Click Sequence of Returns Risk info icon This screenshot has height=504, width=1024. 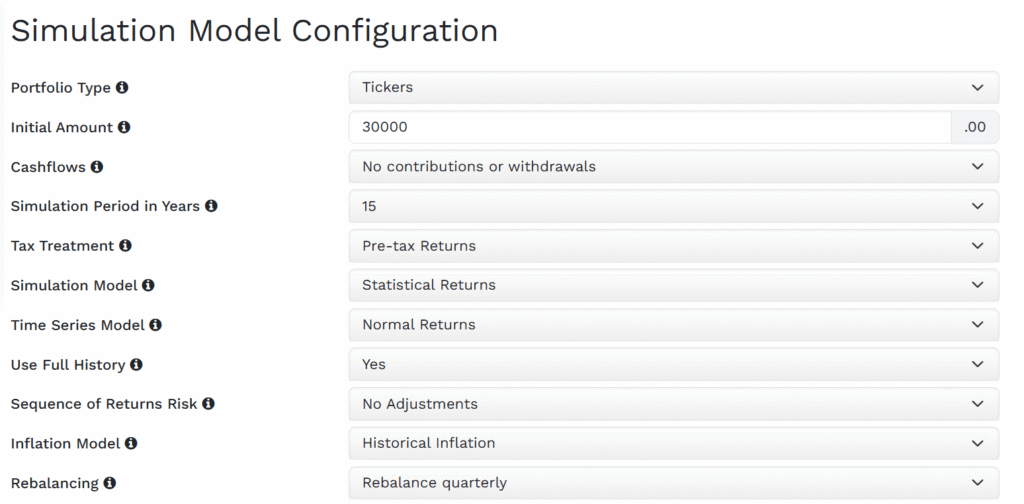[208, 404]
